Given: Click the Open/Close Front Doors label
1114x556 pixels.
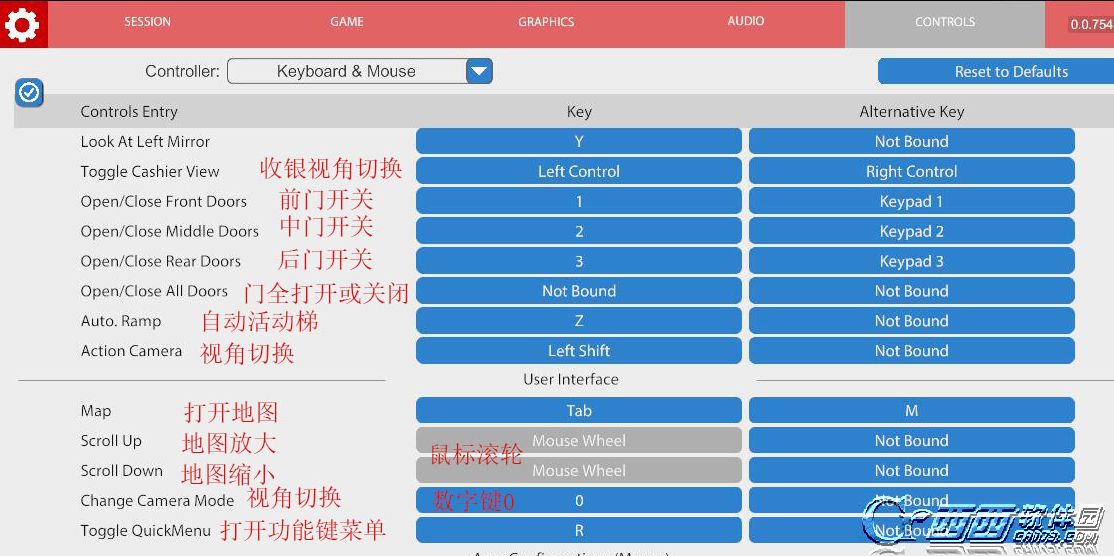Looking at the screenshot, I should click(163, 201).
